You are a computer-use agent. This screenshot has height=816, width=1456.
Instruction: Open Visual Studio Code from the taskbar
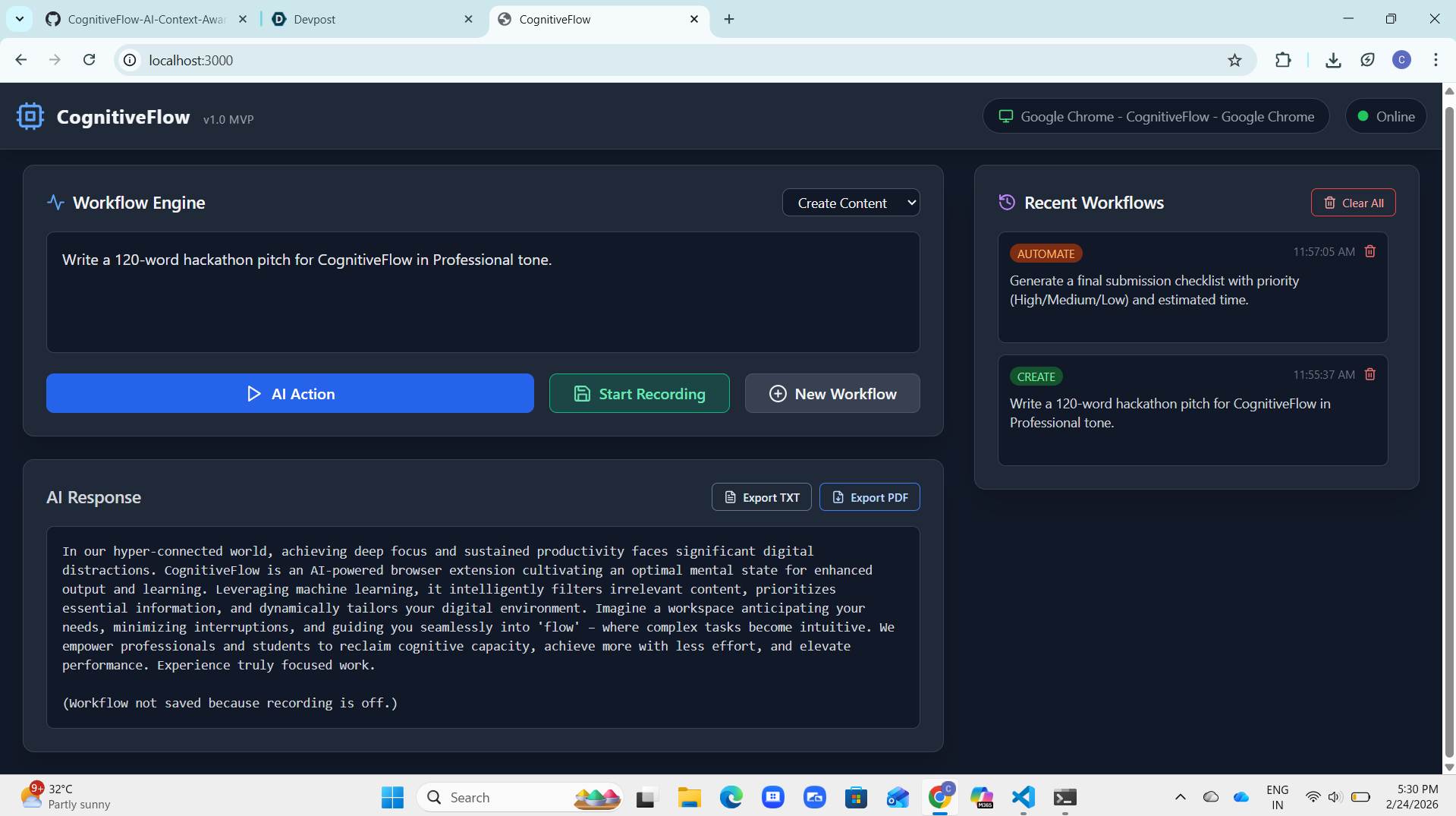tap(1024, 797)
